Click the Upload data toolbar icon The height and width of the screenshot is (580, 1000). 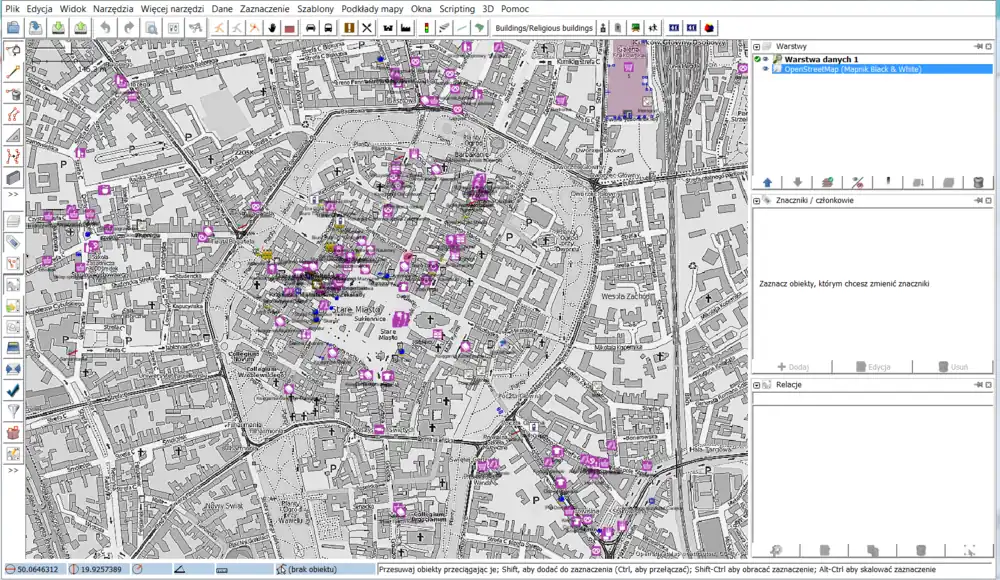tap(82, 28)
